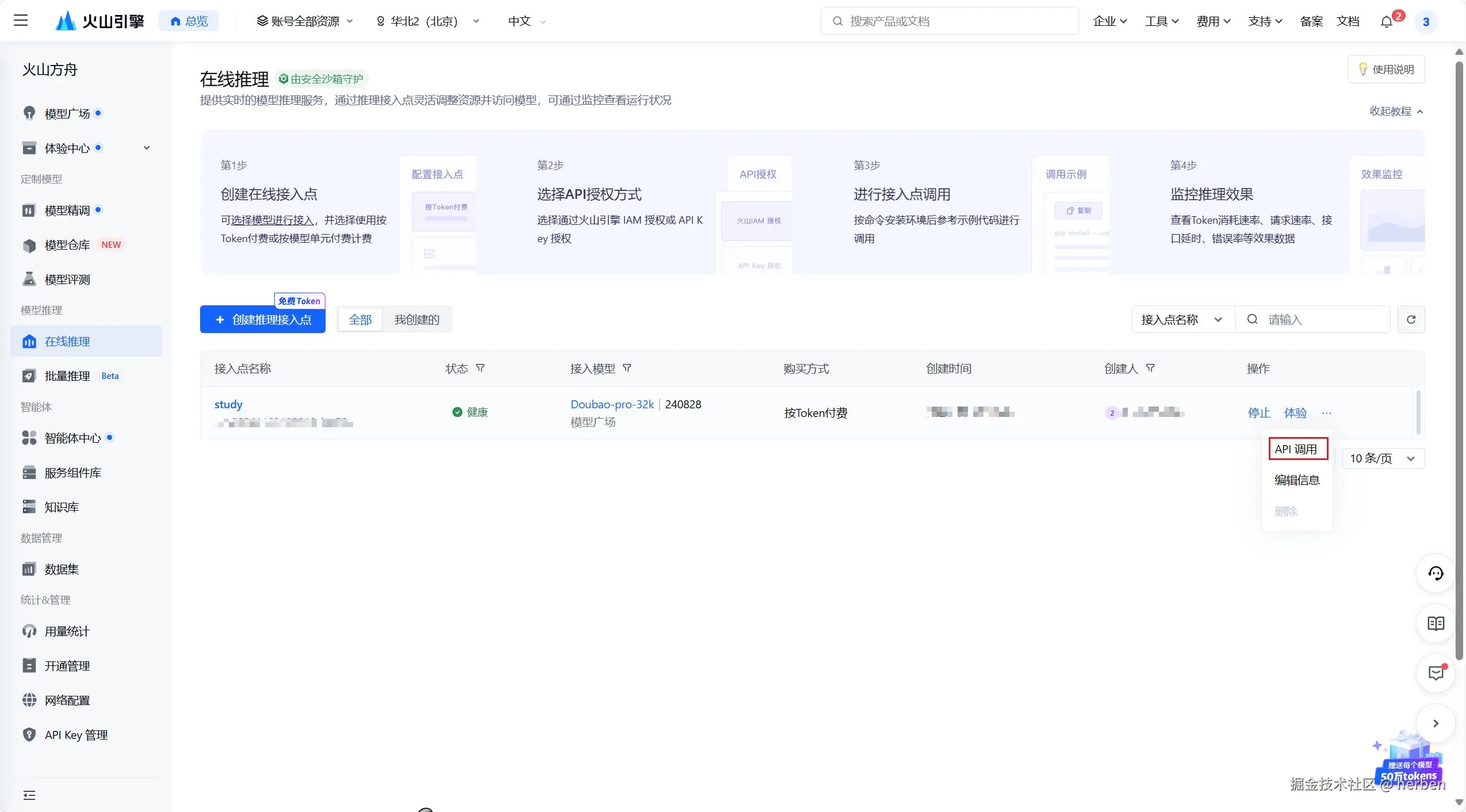Viewport: 1466px width, 812px height.
Task: Click the 开通管理 sidebar icon
Action: (x=29, y=666)
